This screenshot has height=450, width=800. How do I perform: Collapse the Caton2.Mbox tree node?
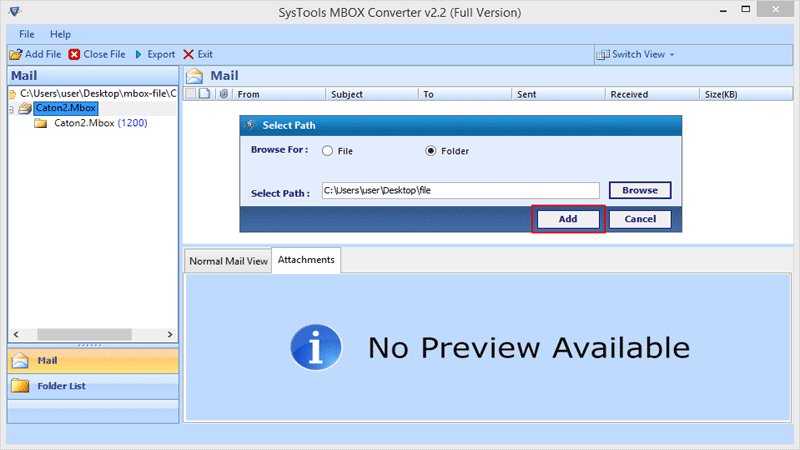pos(11,109)
